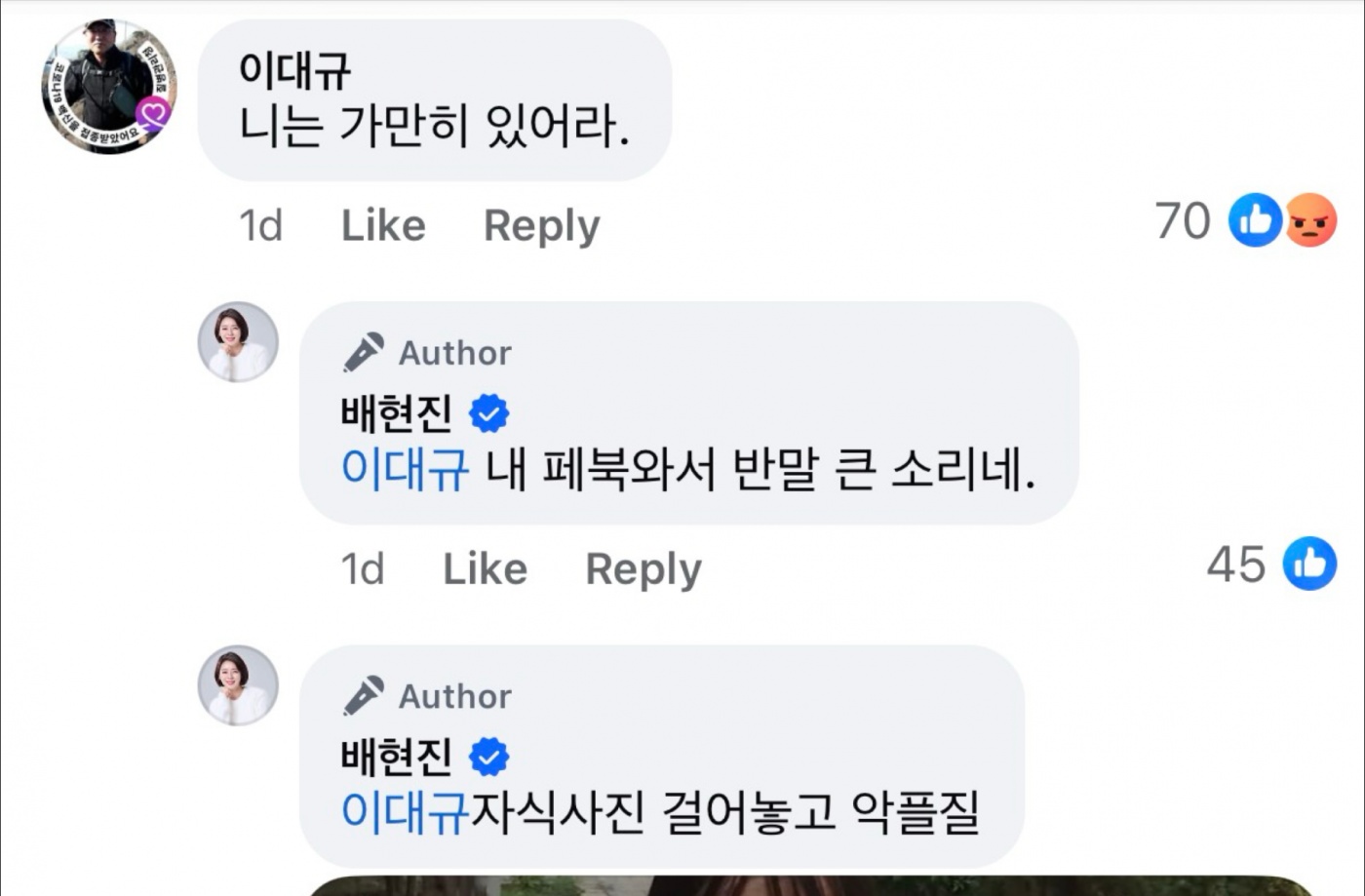Viewport: 1365px width, 896px height.
Task: Open the 이대규 mention in the '자식사진 걸어놓고' reply
Action: tap(405, 812)
